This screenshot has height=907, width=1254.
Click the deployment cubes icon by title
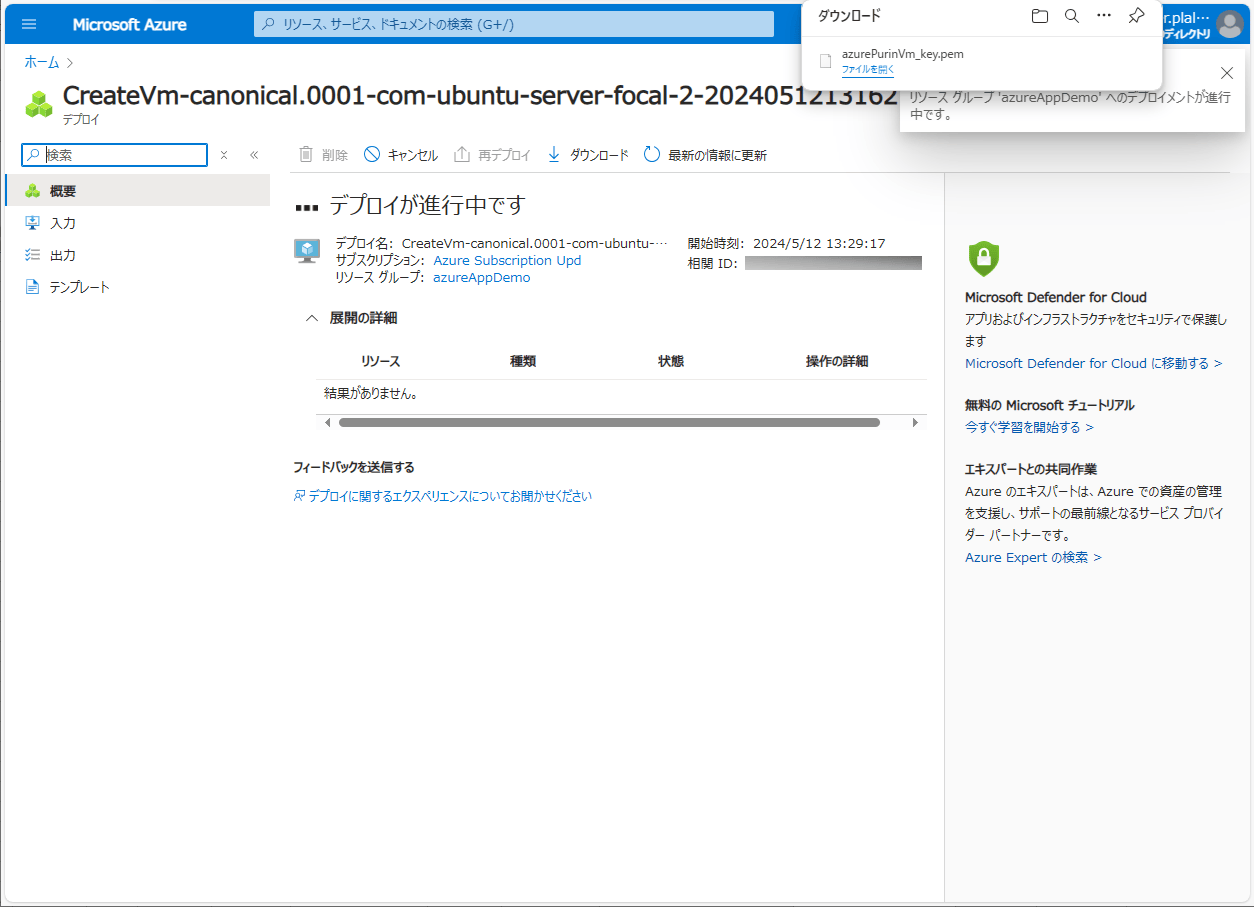(39, 104)
